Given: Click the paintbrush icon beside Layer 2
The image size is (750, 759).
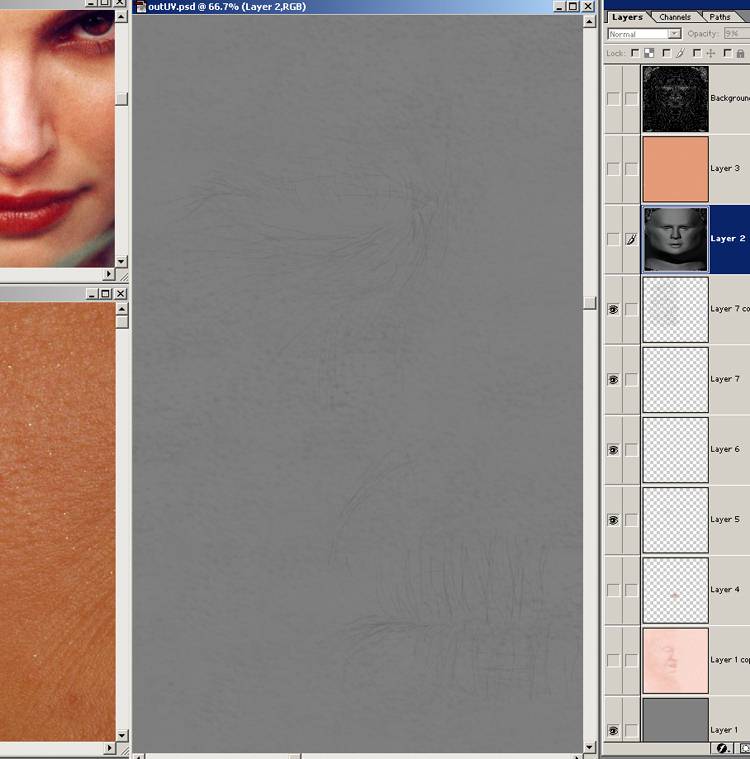Looking at the screenshot, I should point(631,240).
